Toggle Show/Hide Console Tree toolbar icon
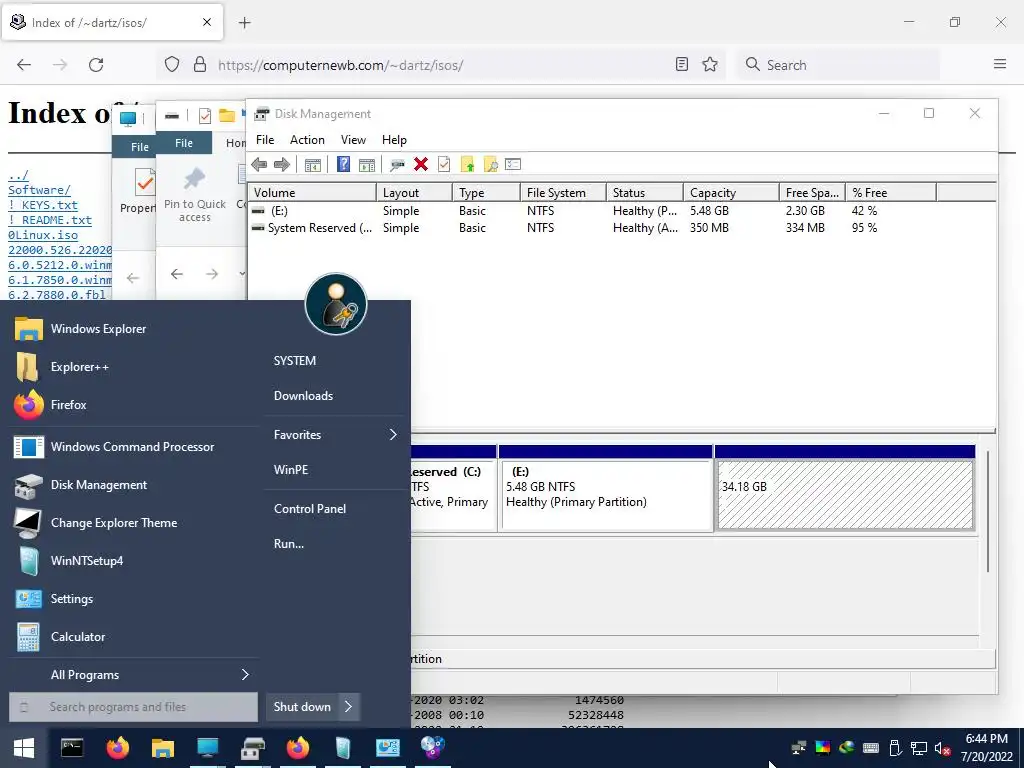 (313, 165)
